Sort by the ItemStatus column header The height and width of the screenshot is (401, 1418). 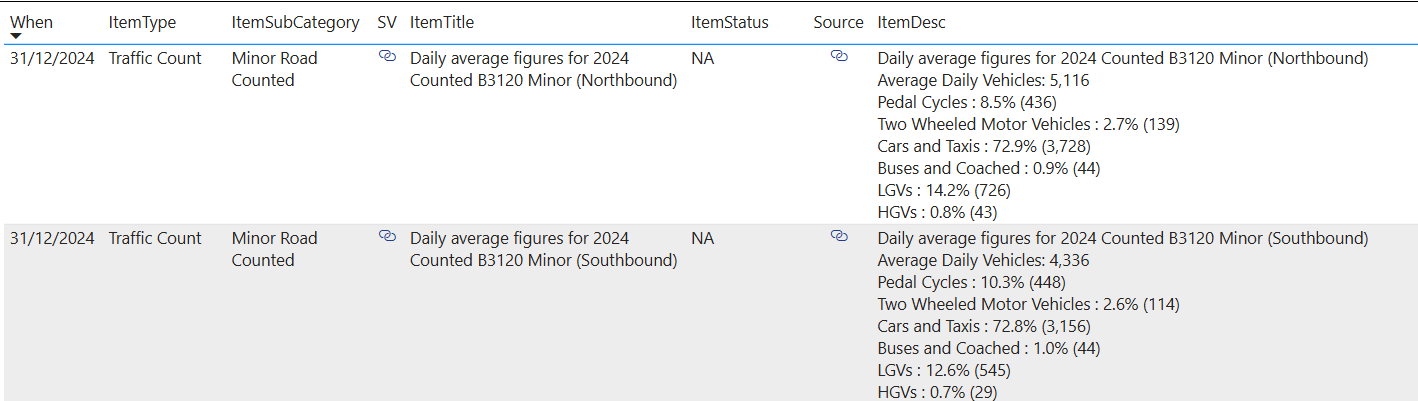(x=730, y=22)
